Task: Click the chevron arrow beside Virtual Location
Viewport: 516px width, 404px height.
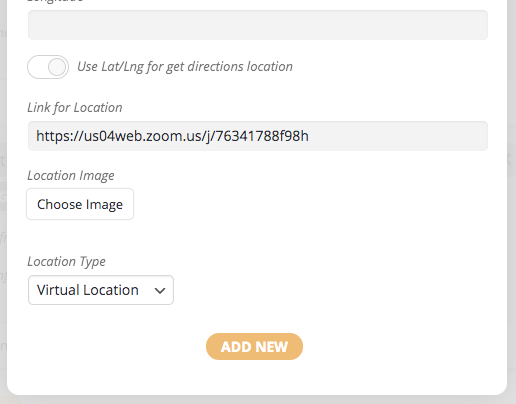Action: pyautogui.click(x=160, y=291)
